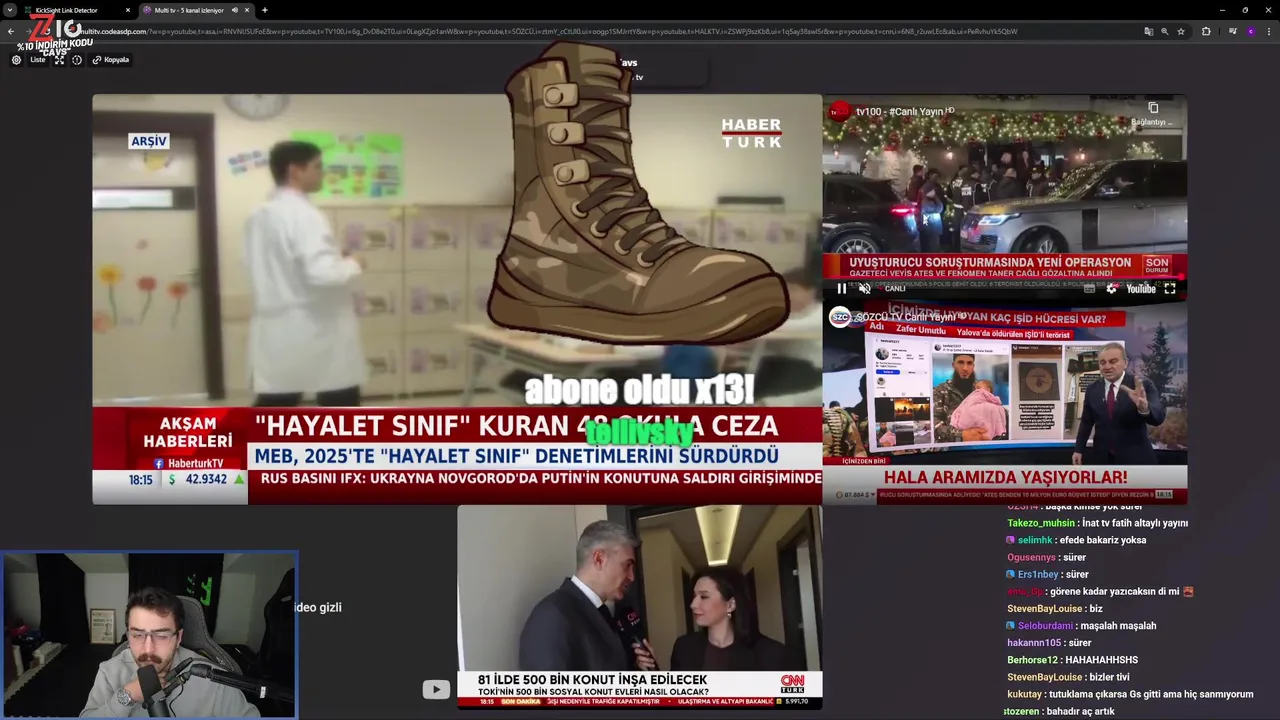Screen dimensions: 1280x720
Task: Open the tv100 - #Canlı Yayın title link
Action: [x=900, y=111]
